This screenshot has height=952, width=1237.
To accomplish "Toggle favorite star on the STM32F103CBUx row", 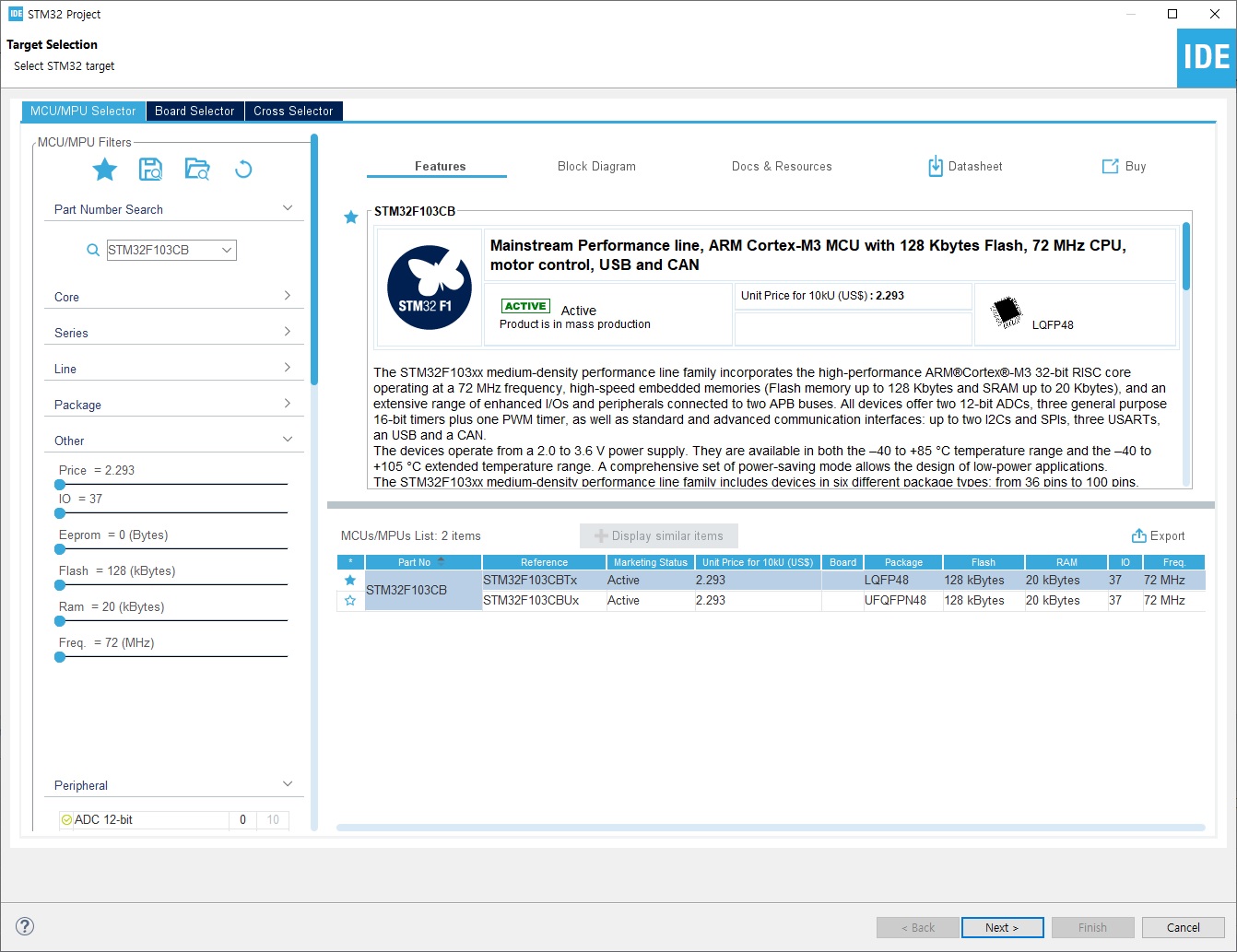I will tap(350, 601).
